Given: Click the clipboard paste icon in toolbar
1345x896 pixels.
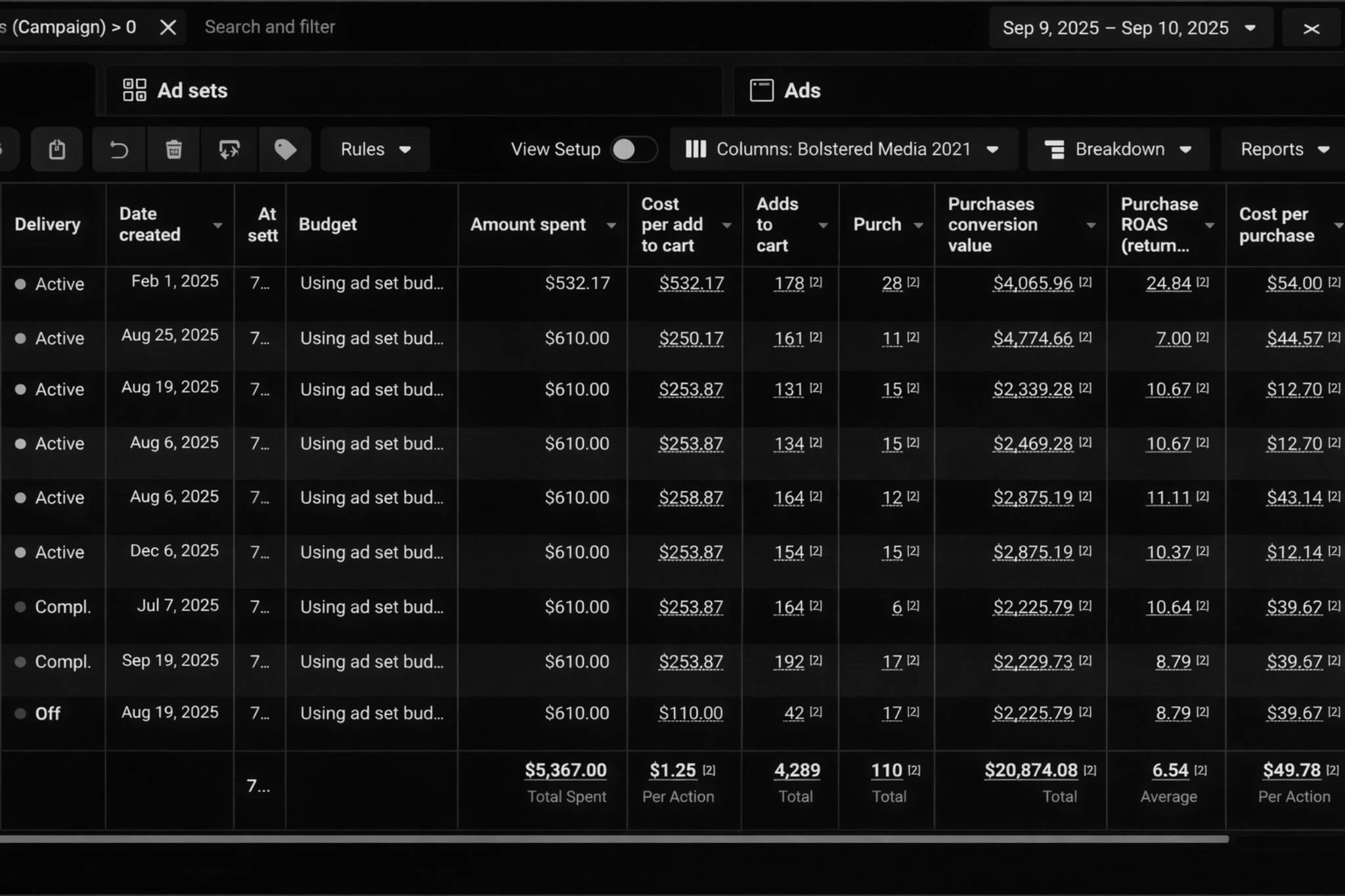Looking at the screenshot, I should (57, 150).
